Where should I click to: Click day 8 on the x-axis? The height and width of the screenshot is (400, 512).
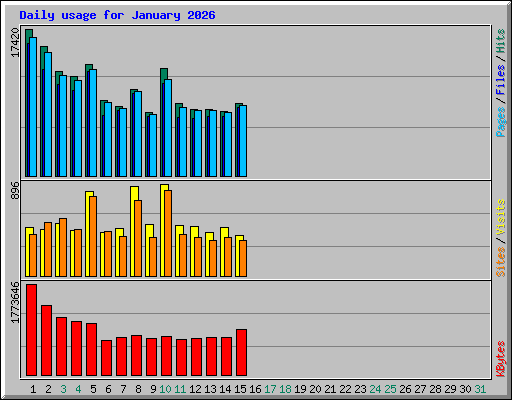138,389
